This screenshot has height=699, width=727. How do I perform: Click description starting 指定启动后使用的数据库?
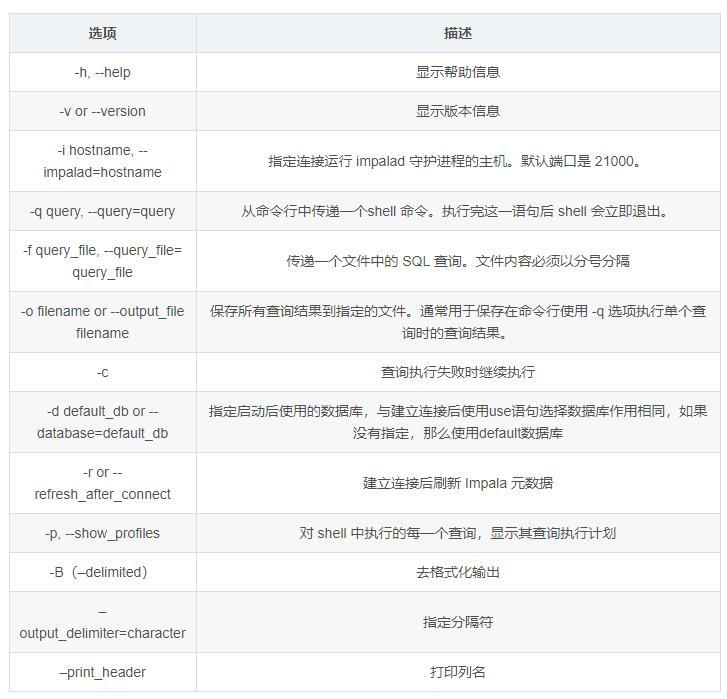[x=458, y=422]
